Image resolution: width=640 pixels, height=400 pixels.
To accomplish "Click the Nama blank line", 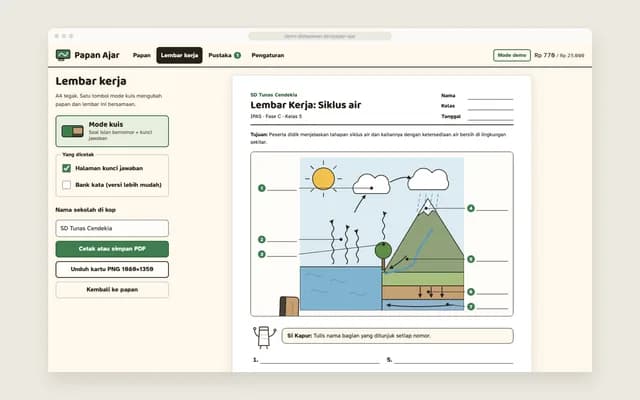I will [x=490, y=98].
